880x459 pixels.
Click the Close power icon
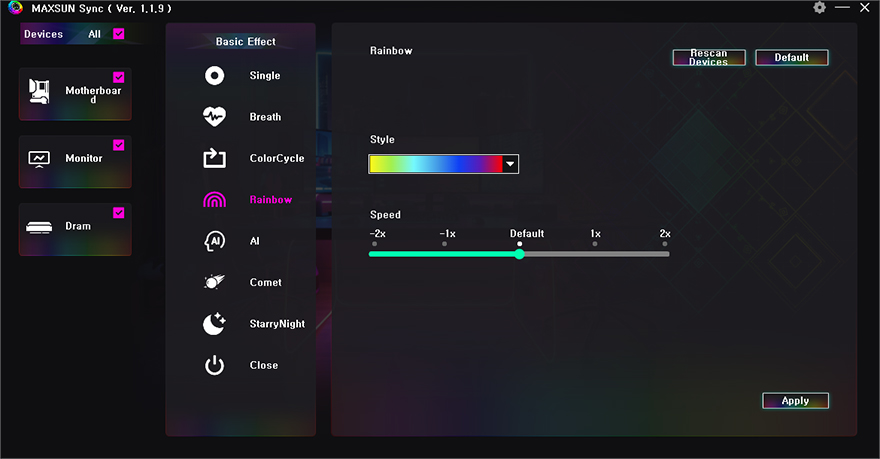(214, 365)
